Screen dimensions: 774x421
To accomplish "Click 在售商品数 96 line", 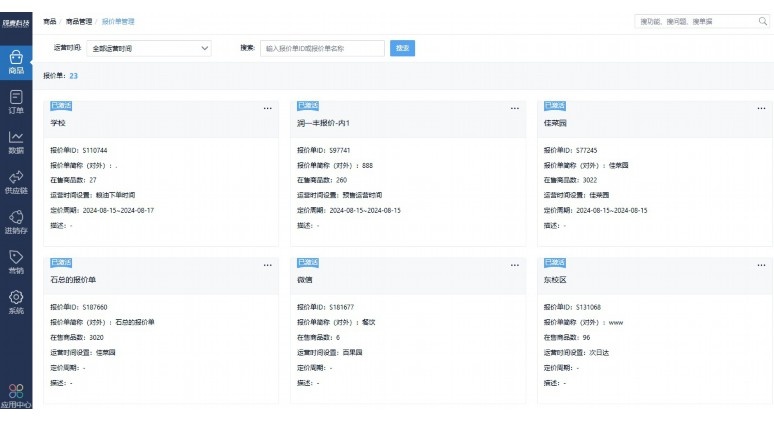I will pyautogui.click(x=567, y=338).
